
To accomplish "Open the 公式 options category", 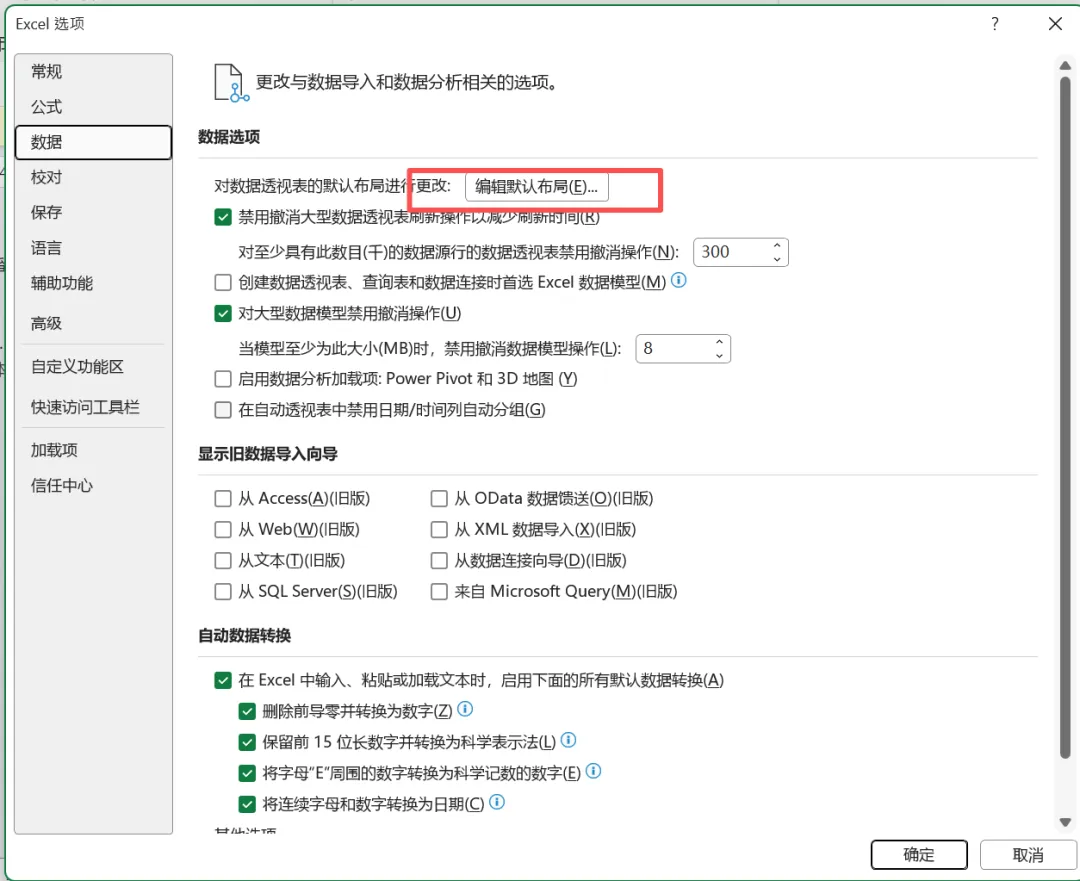I will 93,107.
